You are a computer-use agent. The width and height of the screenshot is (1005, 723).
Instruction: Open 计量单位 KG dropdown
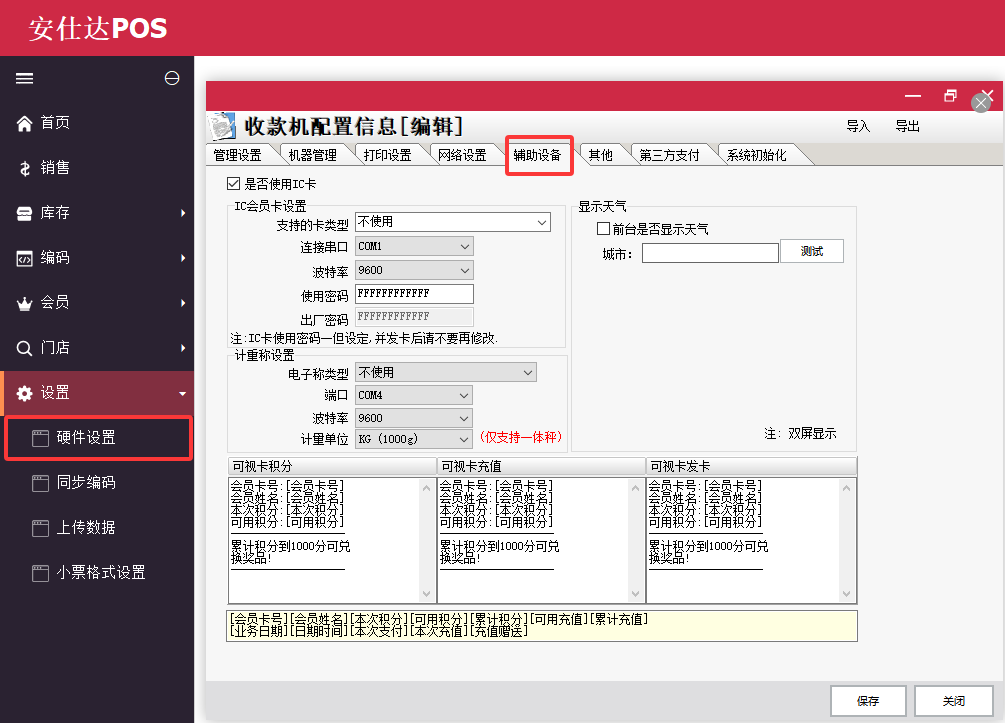(413, 439)
